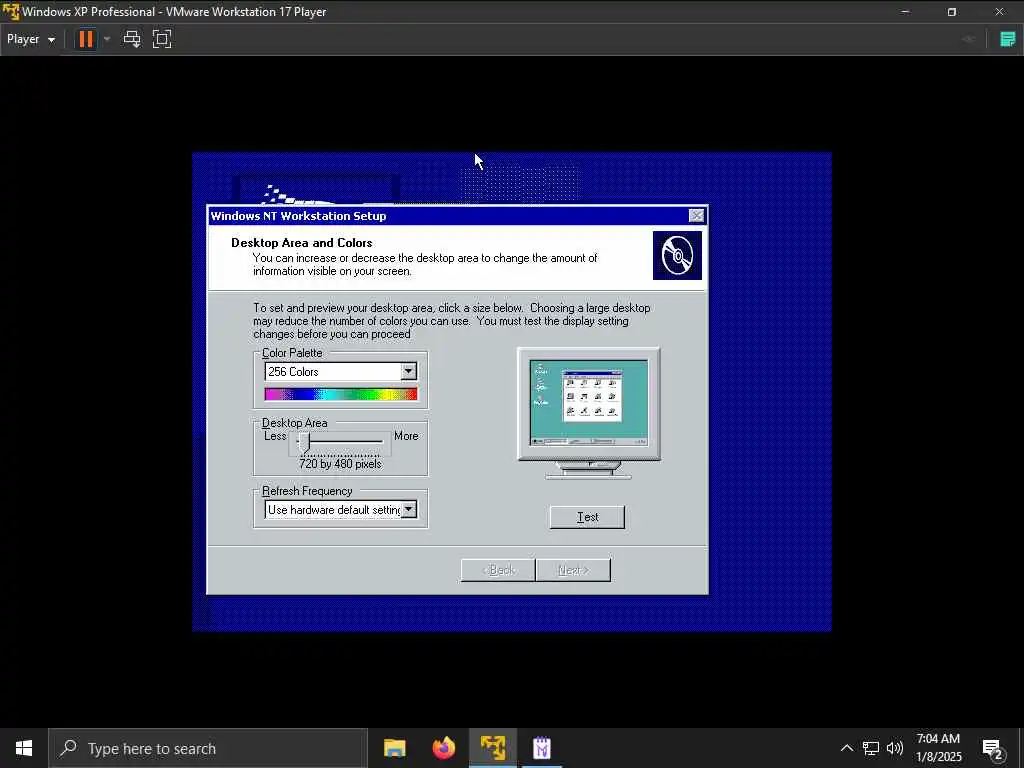Click the taskbar search box
Viewport: 1024px width, 768px height.
pyautogui.click(x=208, y=748)
